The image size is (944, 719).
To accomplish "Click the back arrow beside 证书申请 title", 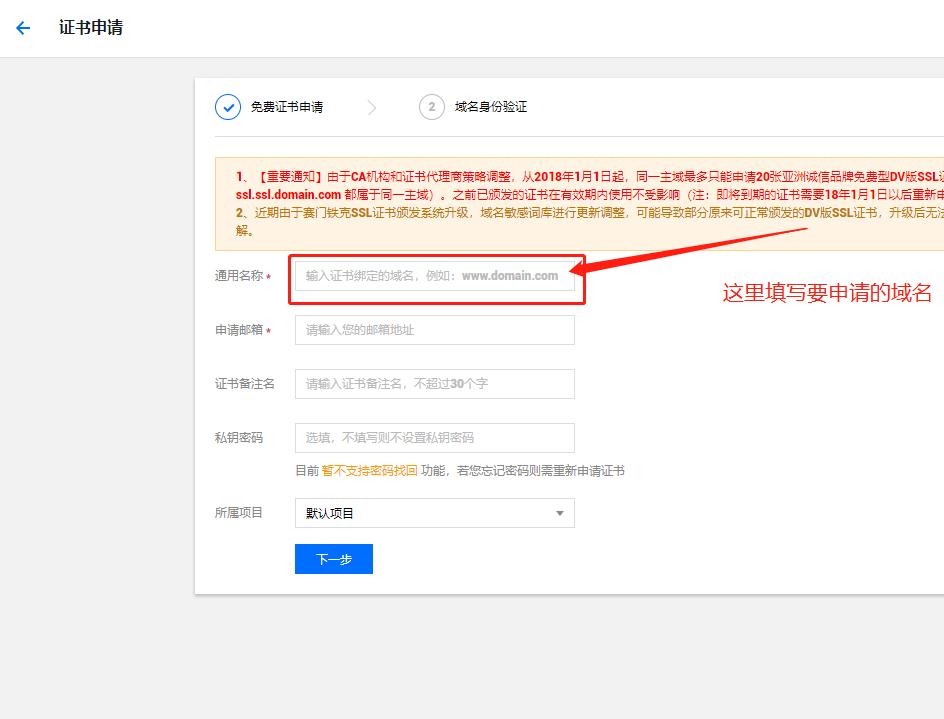I will point(22,28).
